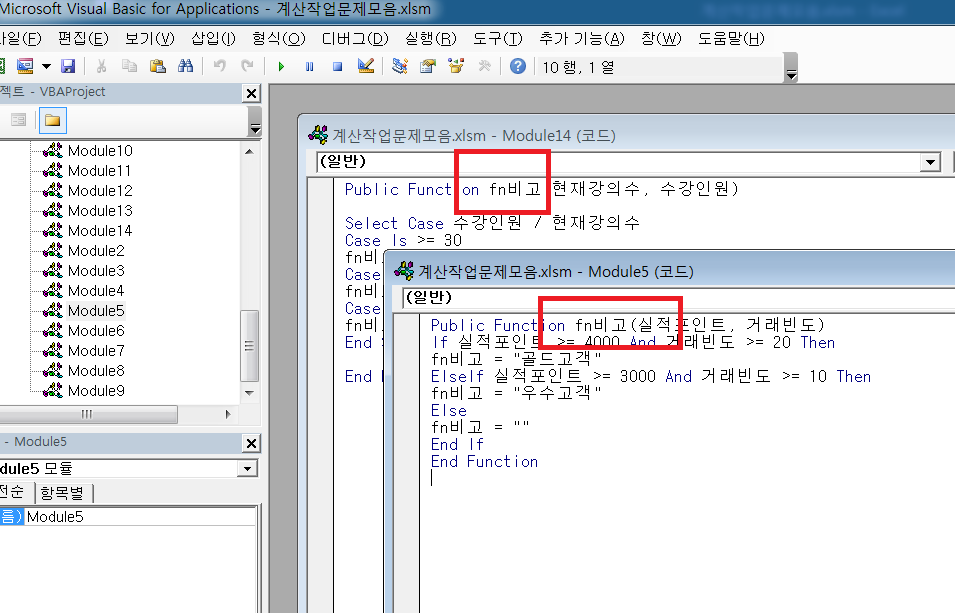
Task: Click the Find binoculars icon
Action: click(x=185, y=66)
